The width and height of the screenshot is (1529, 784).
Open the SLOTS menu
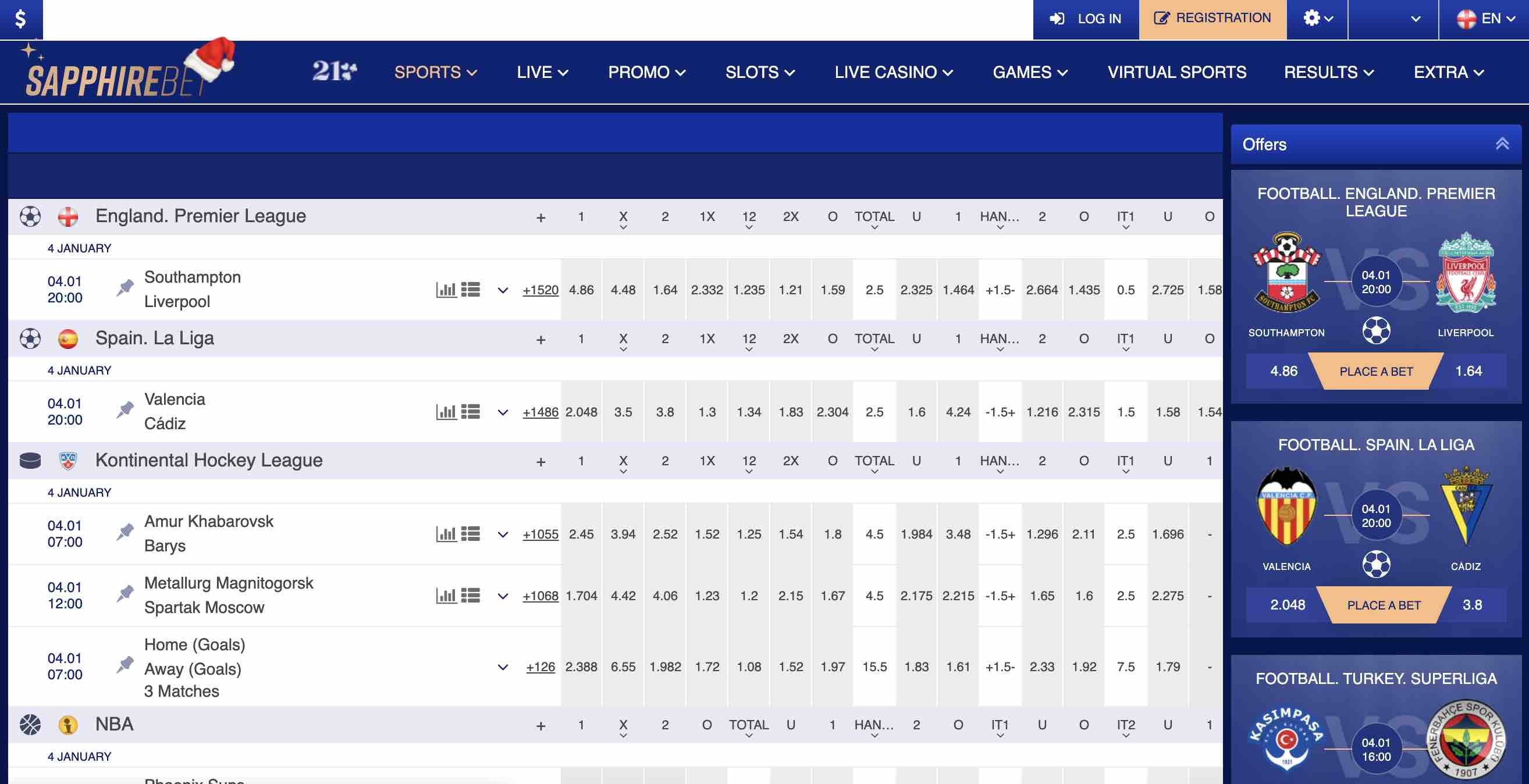760,72
